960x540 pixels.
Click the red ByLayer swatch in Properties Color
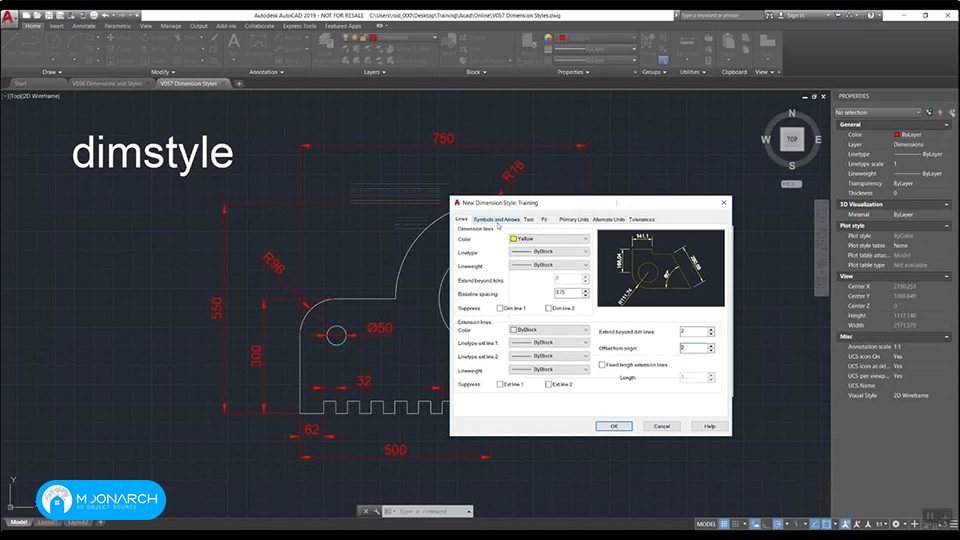coord(897,135)
